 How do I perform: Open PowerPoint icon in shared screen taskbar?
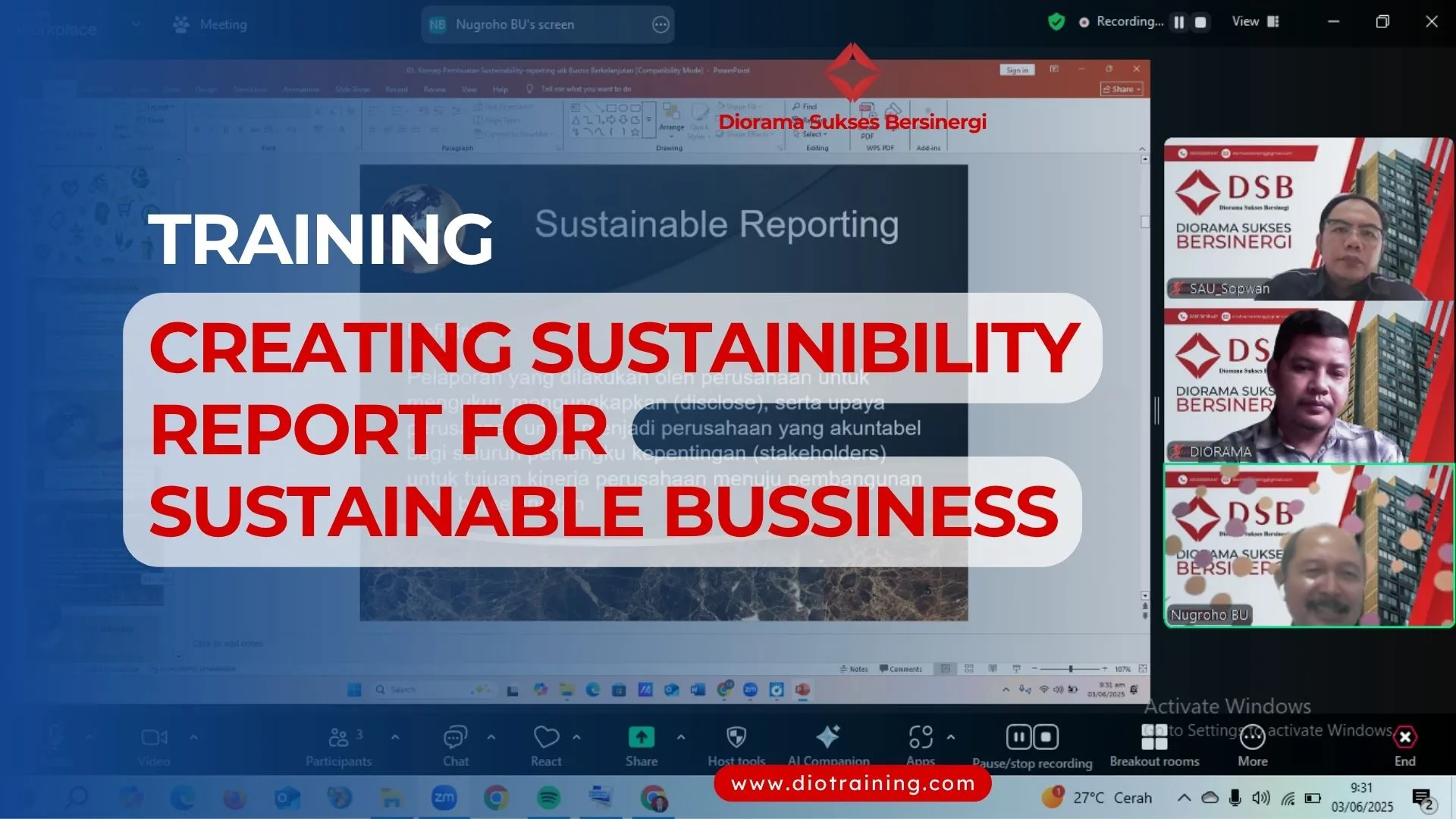(x=803, y=689)
